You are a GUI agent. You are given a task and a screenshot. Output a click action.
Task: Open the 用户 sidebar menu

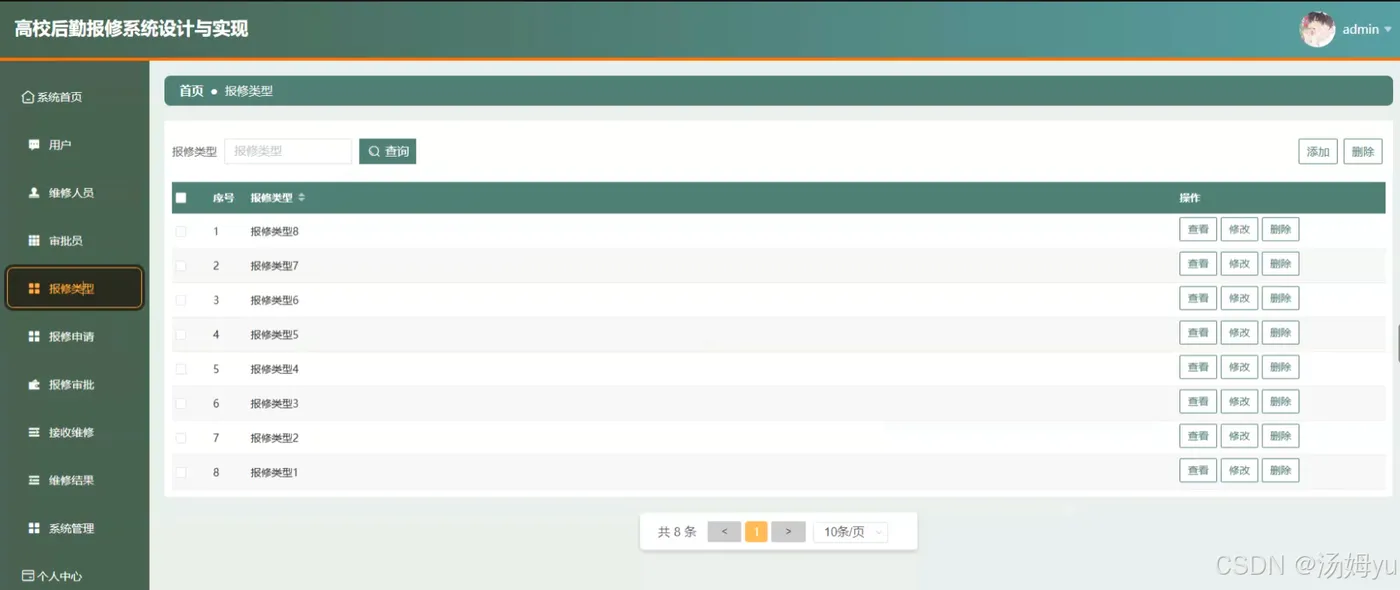[74, 144]
